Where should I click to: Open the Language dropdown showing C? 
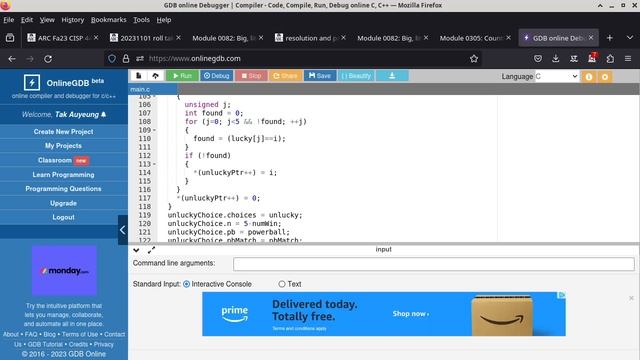(x=557, y=76)
